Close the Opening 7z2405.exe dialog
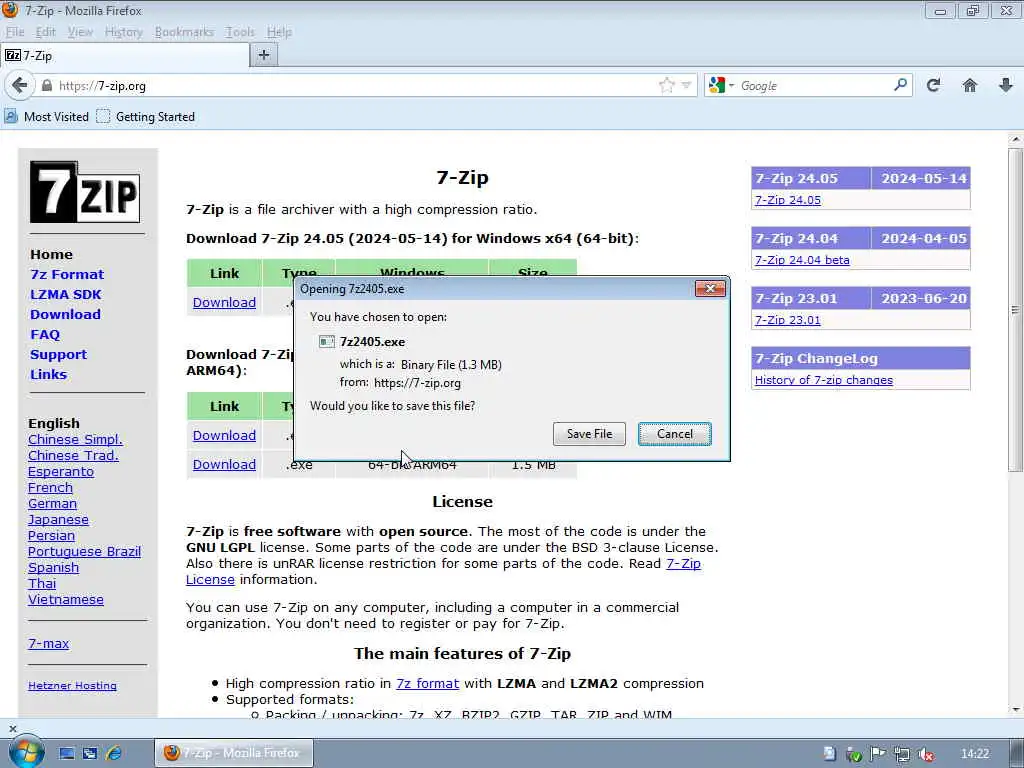This screenshot has width=1024, height=768. pyautogui.click(x=711, y=289)
